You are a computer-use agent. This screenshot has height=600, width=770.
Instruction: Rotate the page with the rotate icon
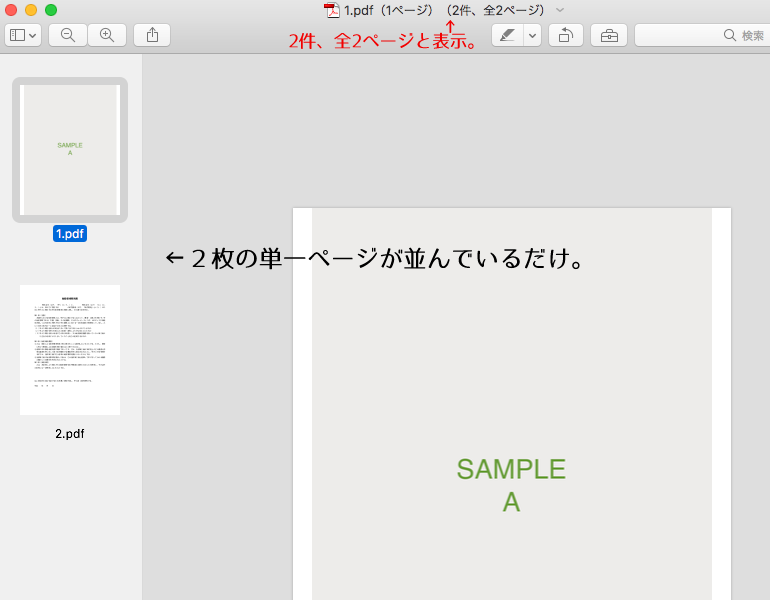[x=566, y=35]
